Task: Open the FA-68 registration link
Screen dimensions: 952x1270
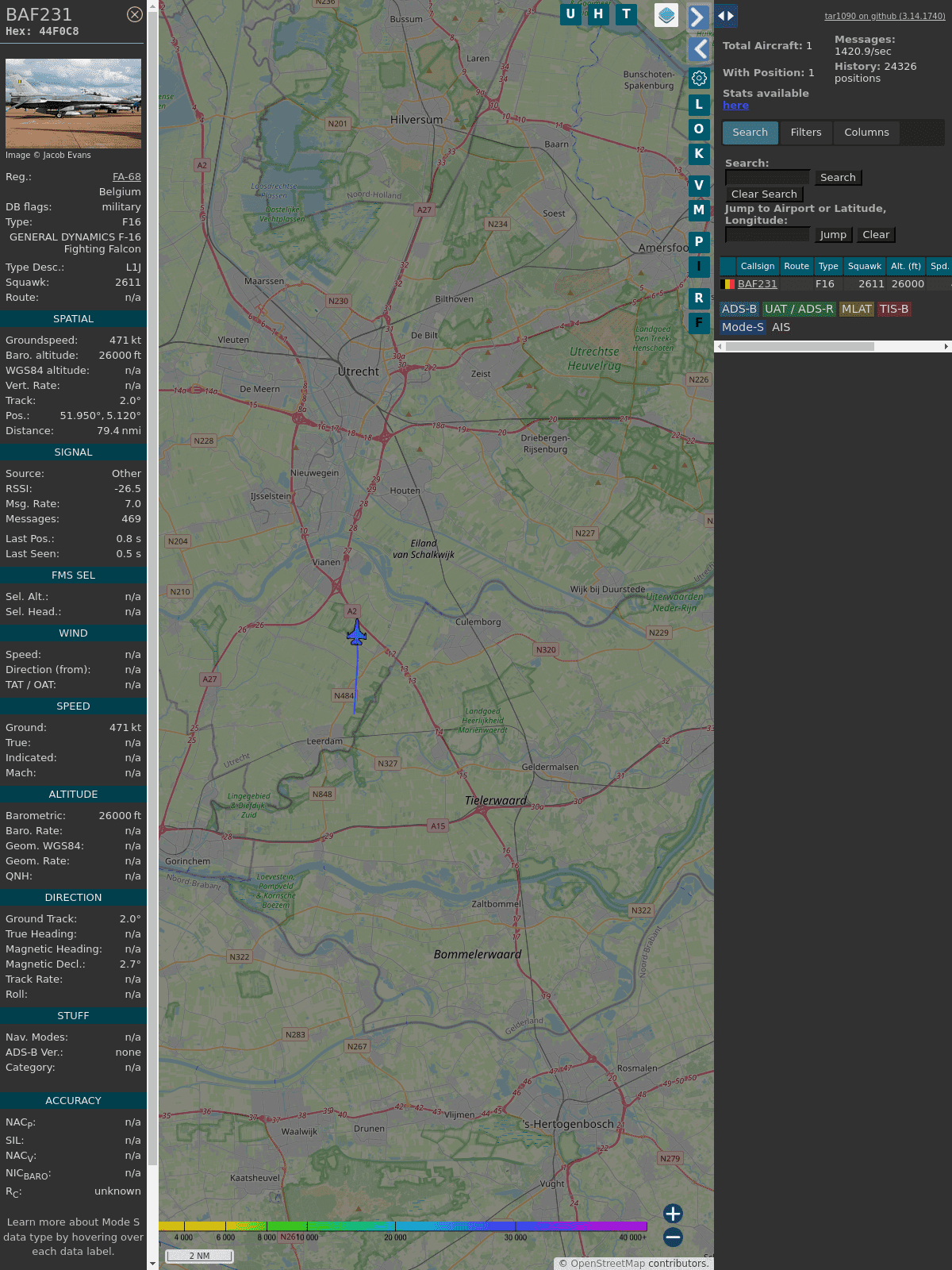Action: 127,177
